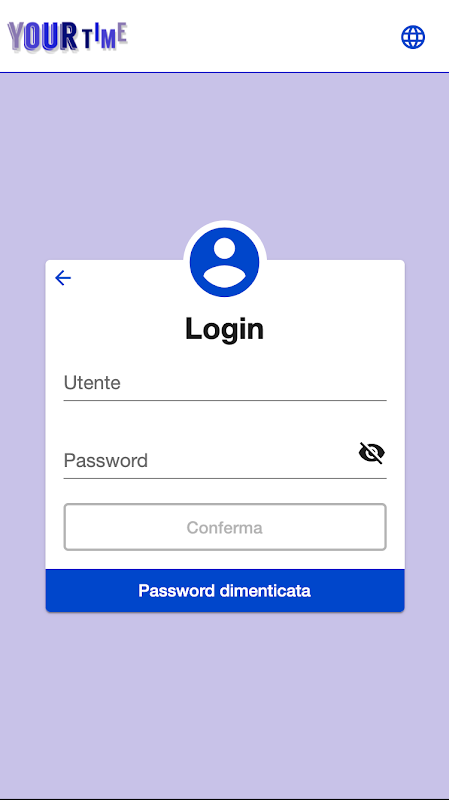The image size is (449, 800).
Task: Select the Utente placeholder label
Action: tap(92, 383)
